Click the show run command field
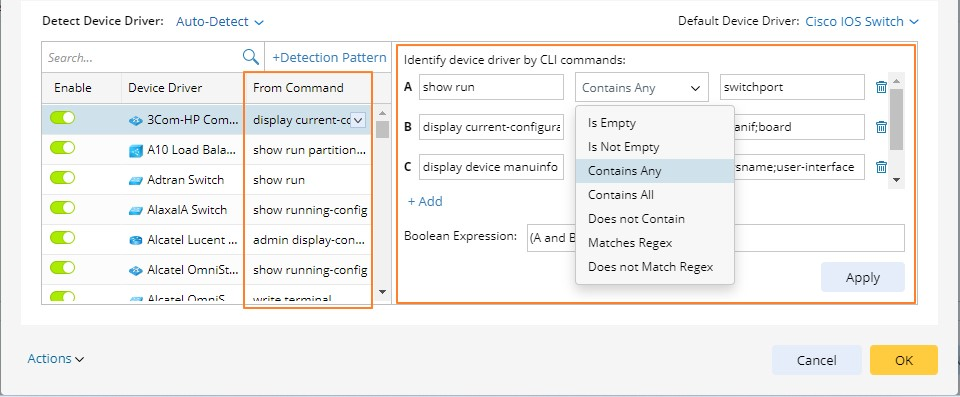 coord(491,87)
